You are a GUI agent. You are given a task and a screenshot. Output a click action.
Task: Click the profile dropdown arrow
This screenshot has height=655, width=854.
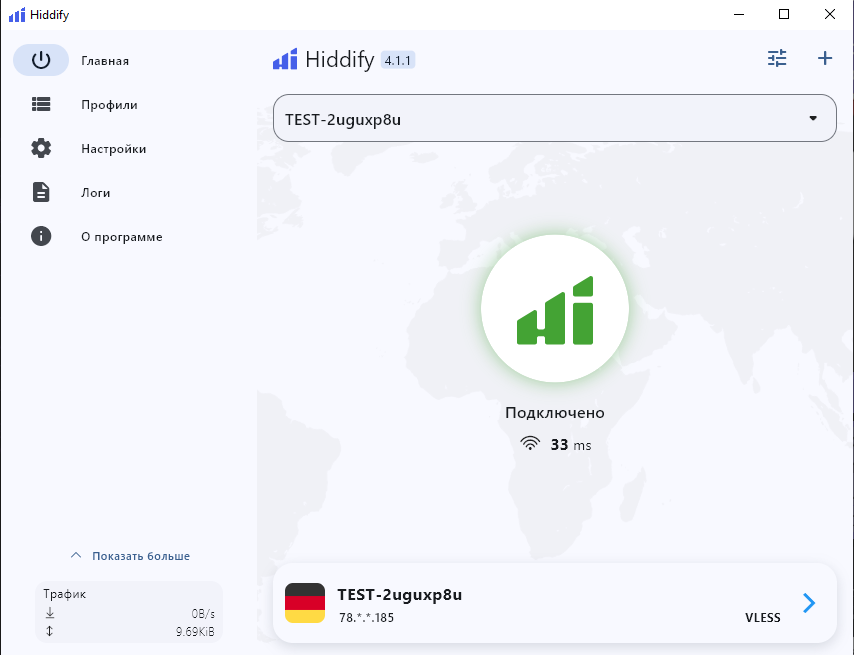point(813,118)
